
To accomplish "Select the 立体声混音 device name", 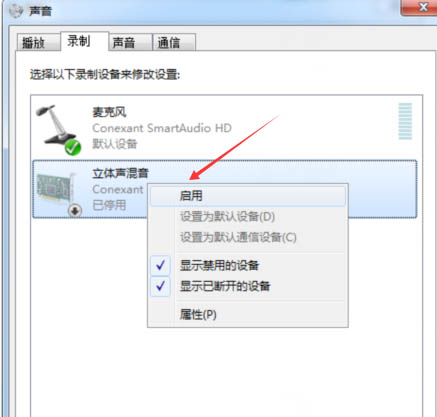I will point(120,173).
